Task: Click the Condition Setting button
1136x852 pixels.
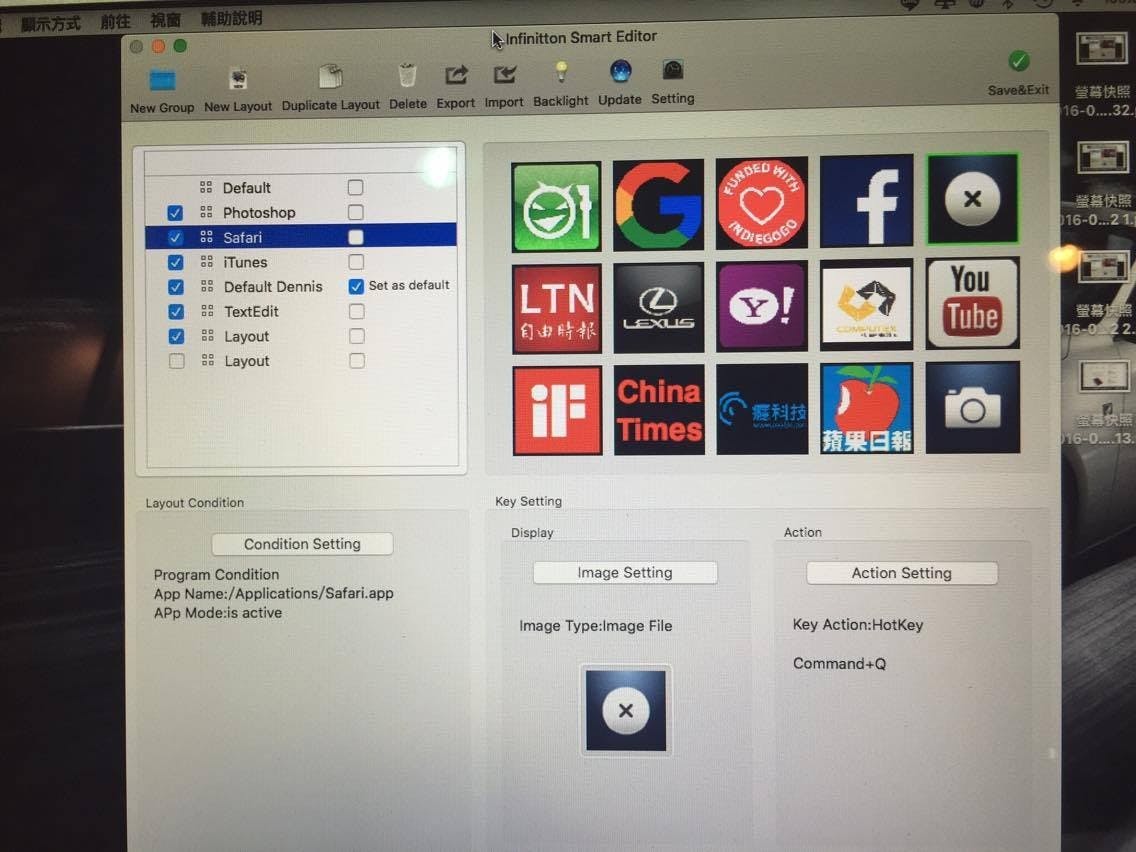Action: (302, 544)
